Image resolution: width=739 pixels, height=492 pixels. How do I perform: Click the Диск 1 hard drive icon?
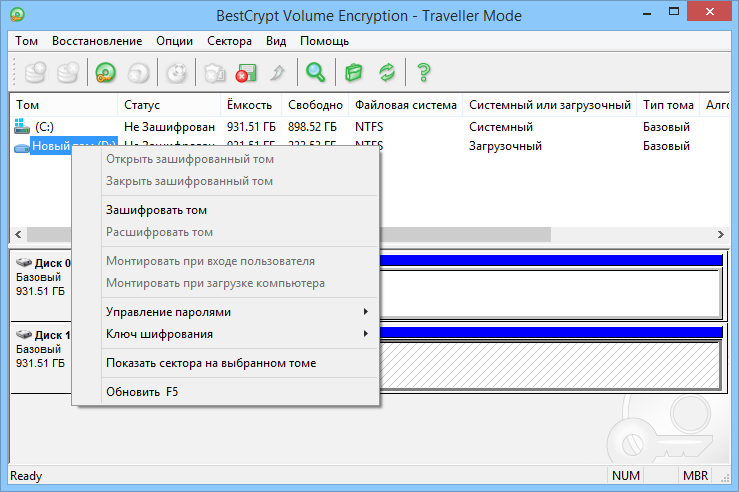point(24,335)
